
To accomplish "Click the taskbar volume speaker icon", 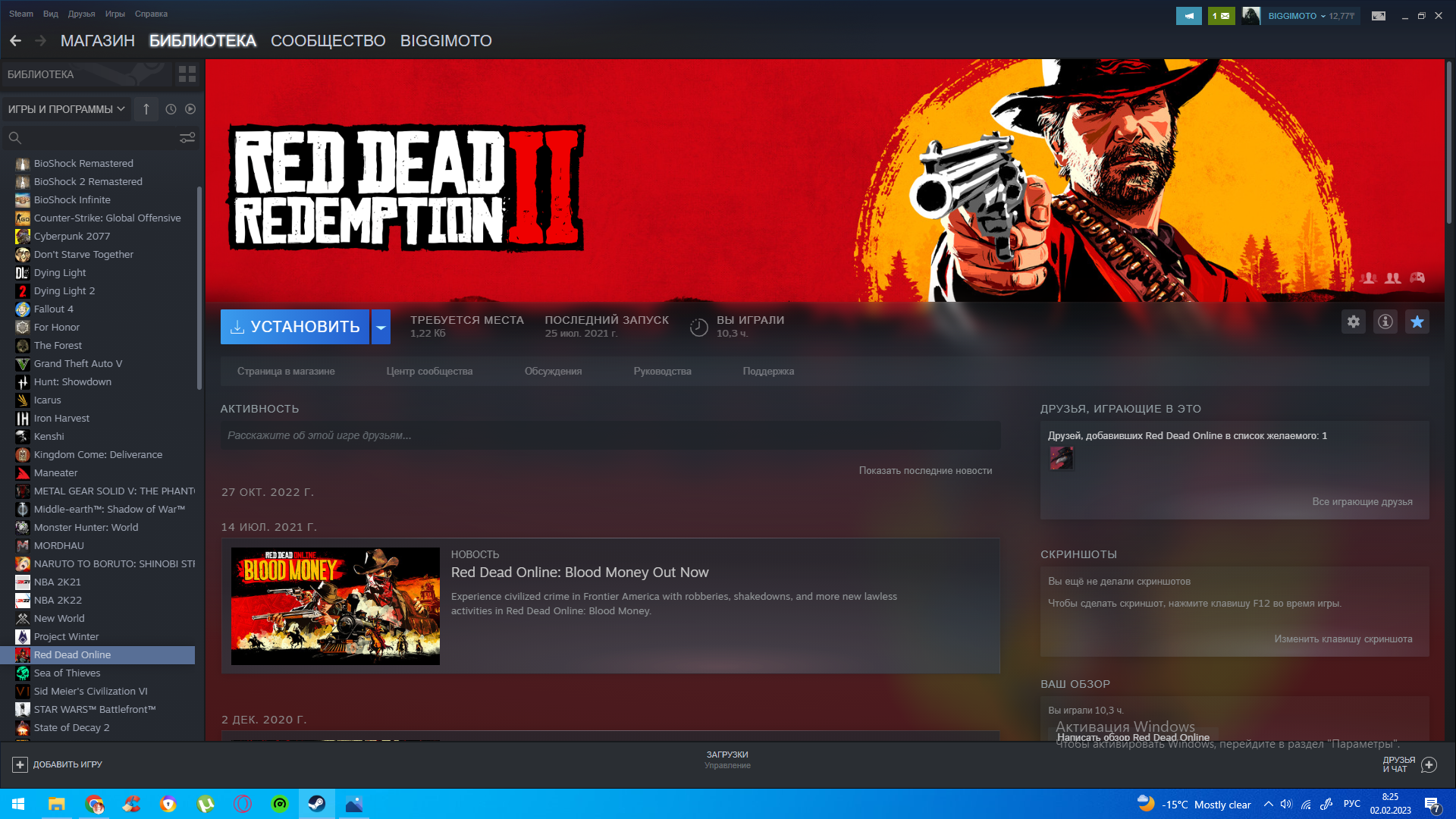I will pyautogui.click(x=1286, y=805).
